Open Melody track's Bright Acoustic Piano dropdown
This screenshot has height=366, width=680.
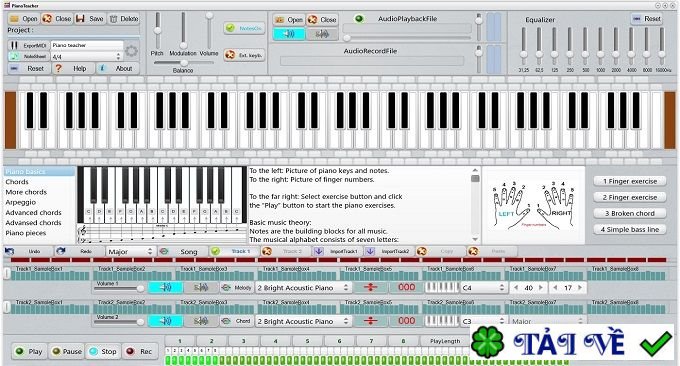point(303,288)
